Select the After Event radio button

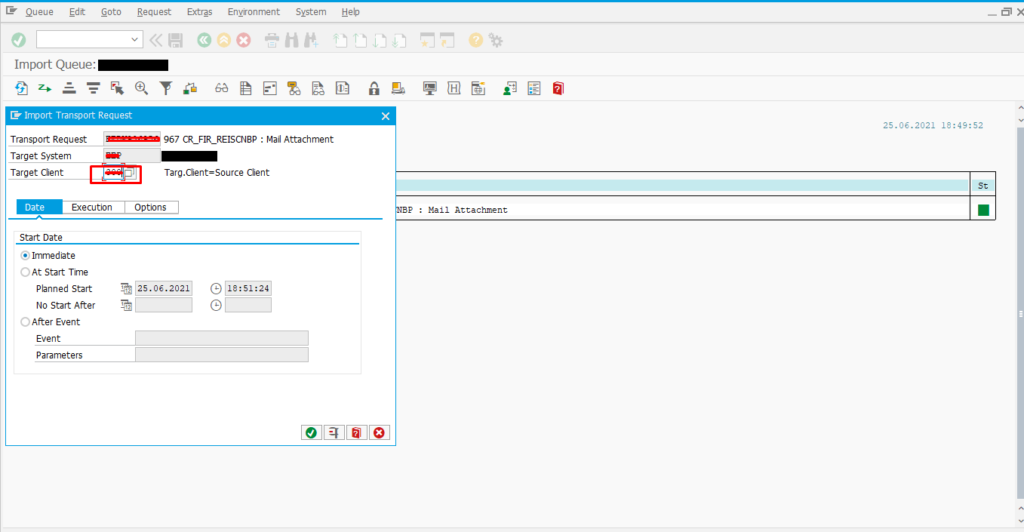[25, 322]
